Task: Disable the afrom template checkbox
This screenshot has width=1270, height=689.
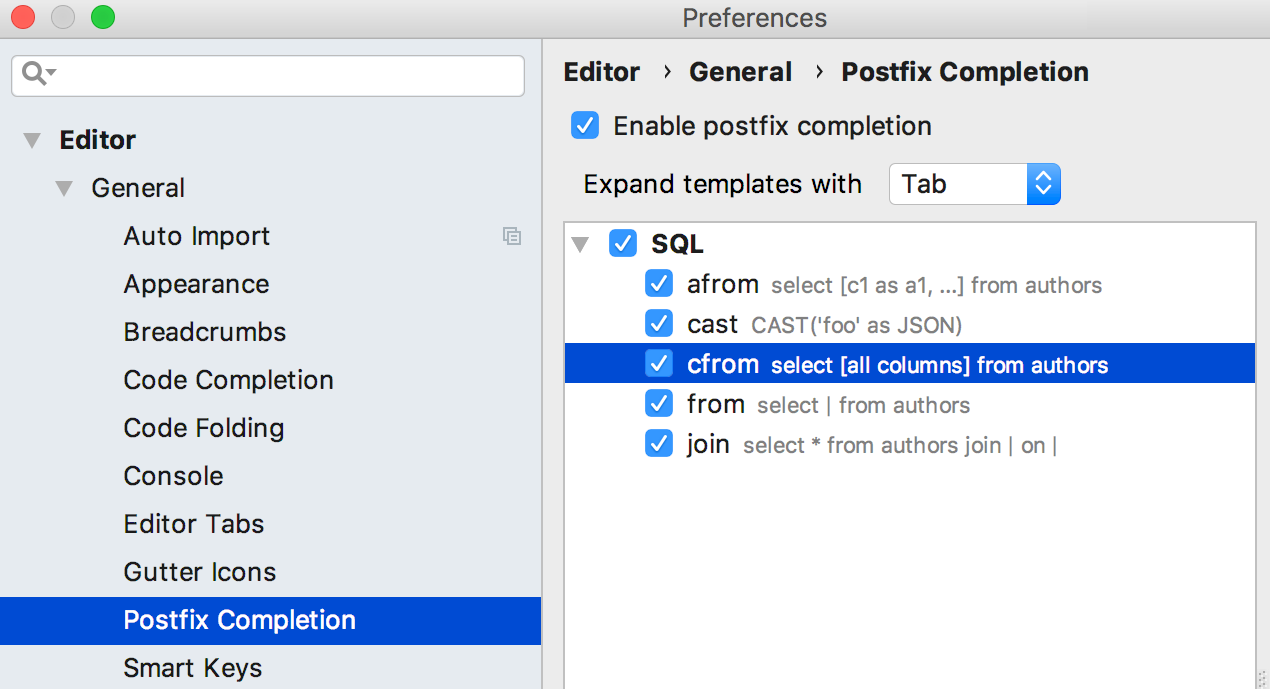Action: click(x=659, y=284)
